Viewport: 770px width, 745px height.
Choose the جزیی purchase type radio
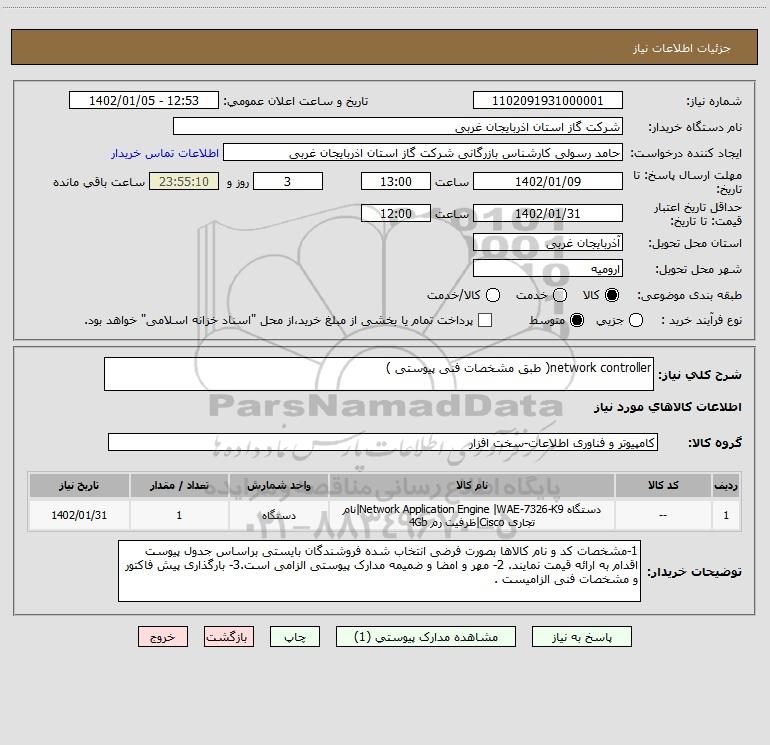click(x=635, y=320)
